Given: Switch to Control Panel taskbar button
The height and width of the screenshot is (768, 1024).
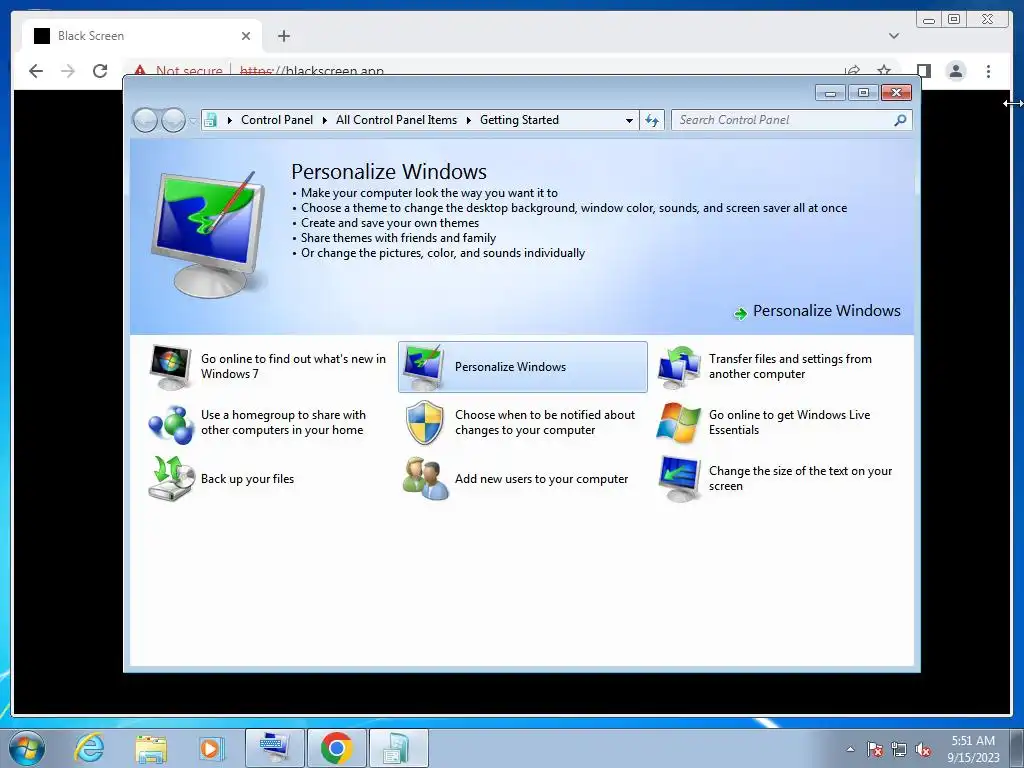Looking at the screenshot, I should point(399,748).
